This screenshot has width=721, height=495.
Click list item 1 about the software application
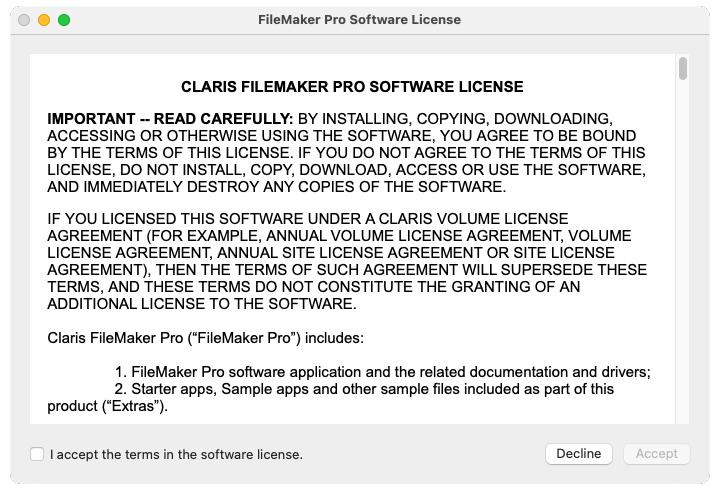click(x=383, y=372)
